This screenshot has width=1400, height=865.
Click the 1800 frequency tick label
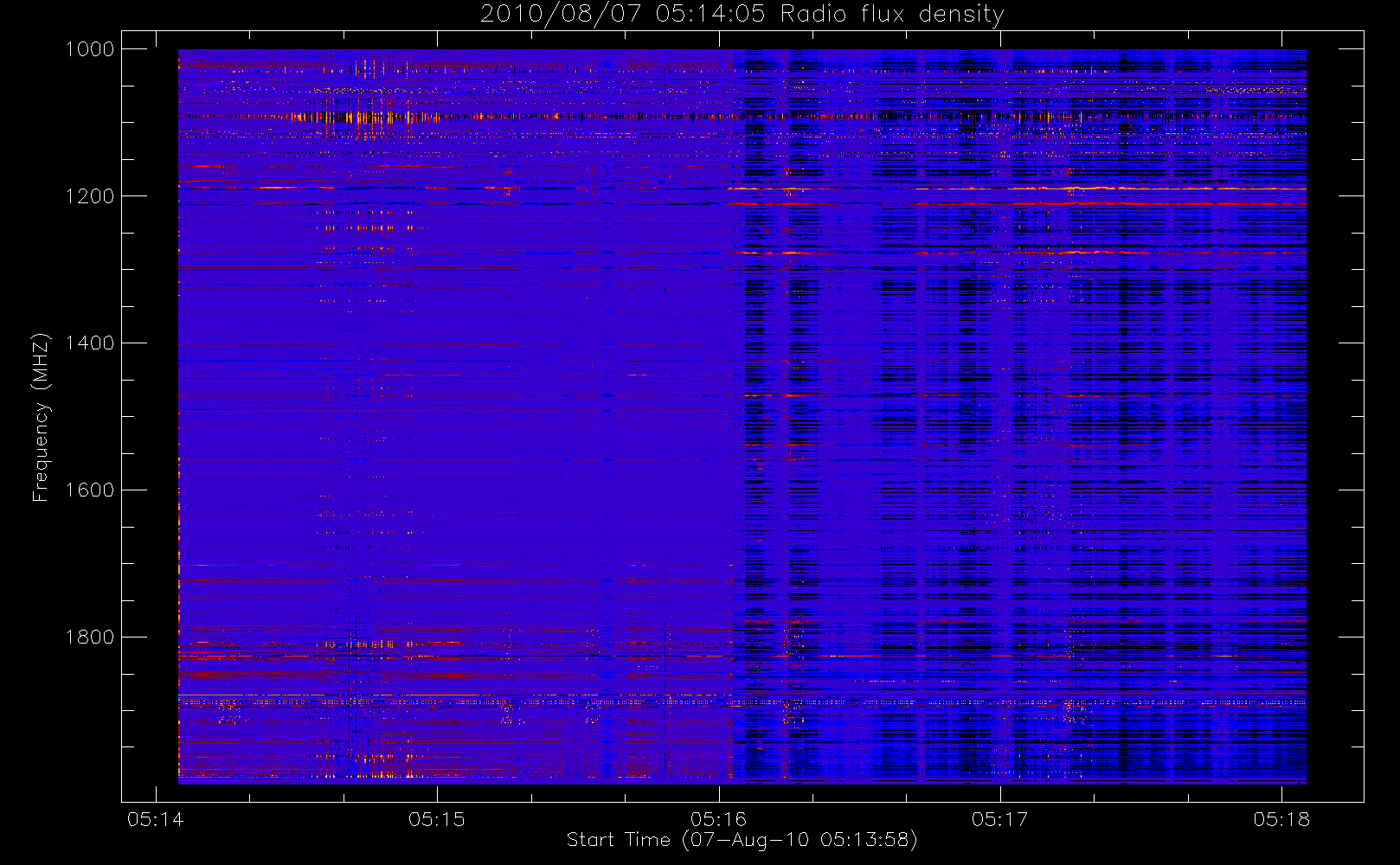coord(90,638)
